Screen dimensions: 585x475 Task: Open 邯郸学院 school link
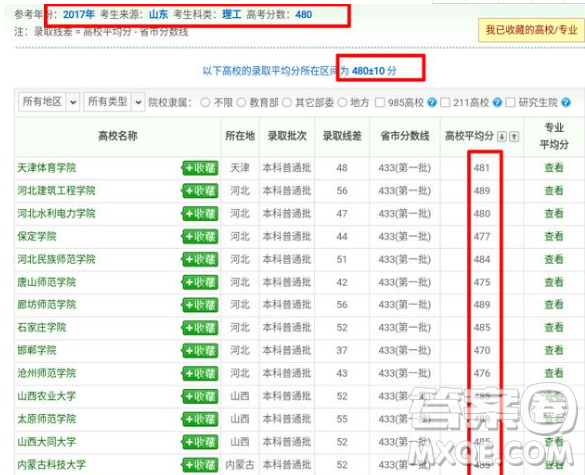tap(37, 350)
